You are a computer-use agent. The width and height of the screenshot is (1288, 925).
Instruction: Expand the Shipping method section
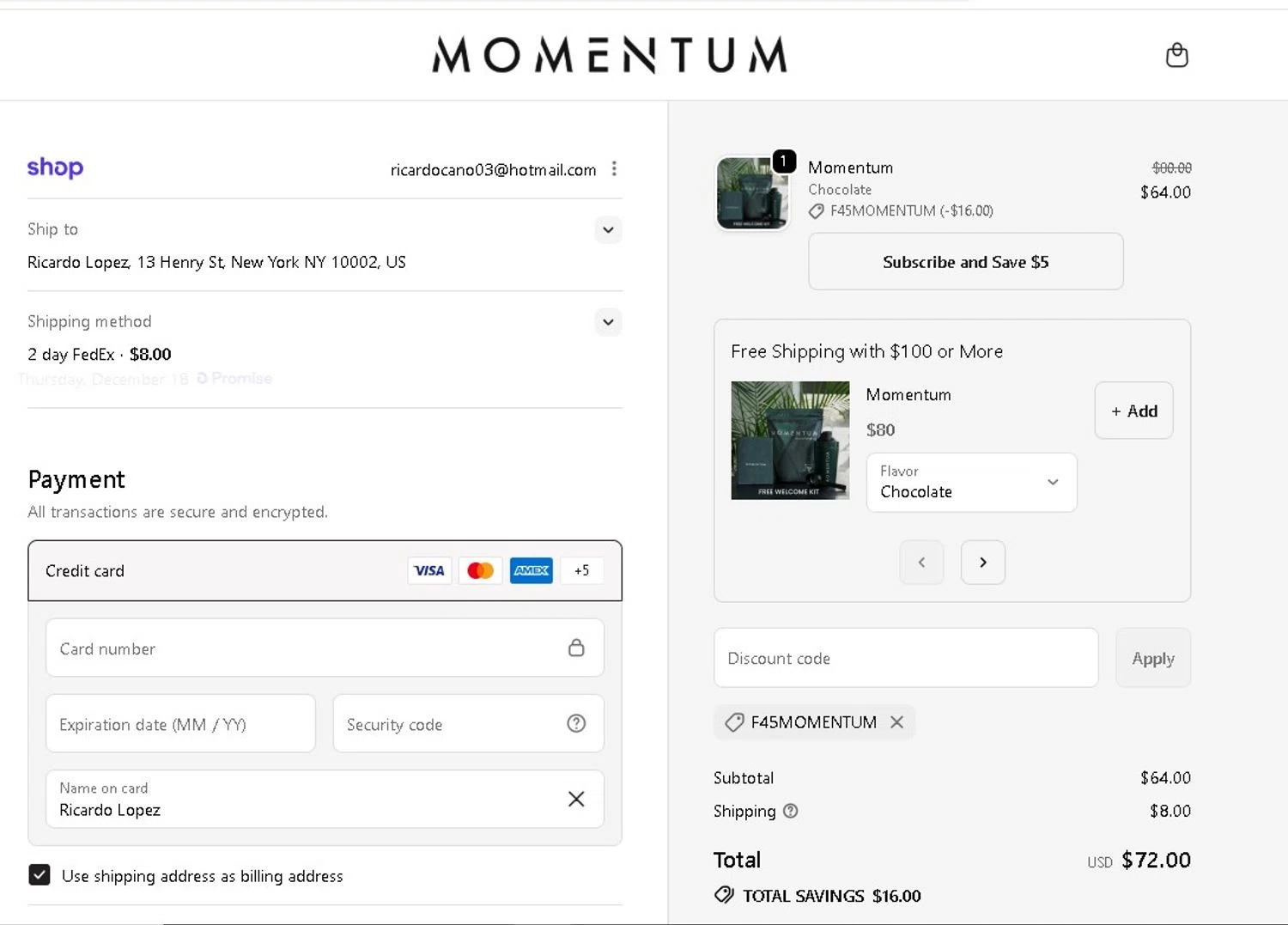[x=608, y=322]
